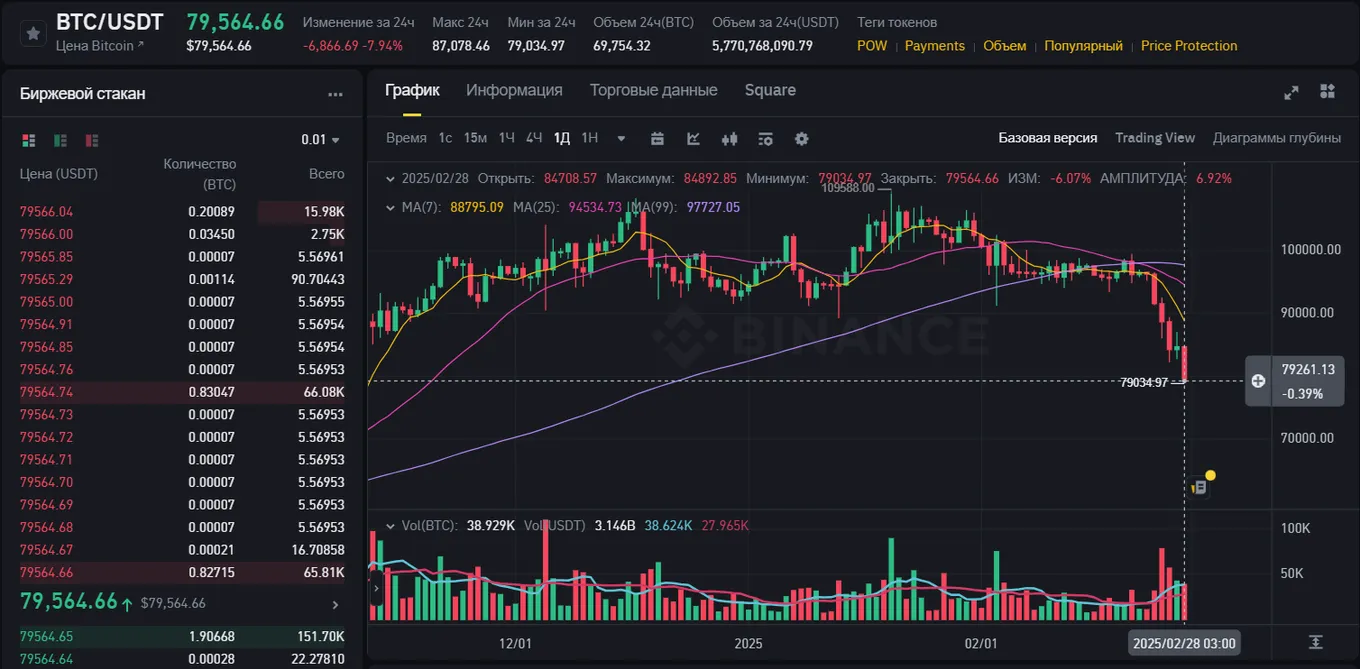This screenshot has width=1360, height=669.
Task: Switch to График tab
Action: point(412,90)
